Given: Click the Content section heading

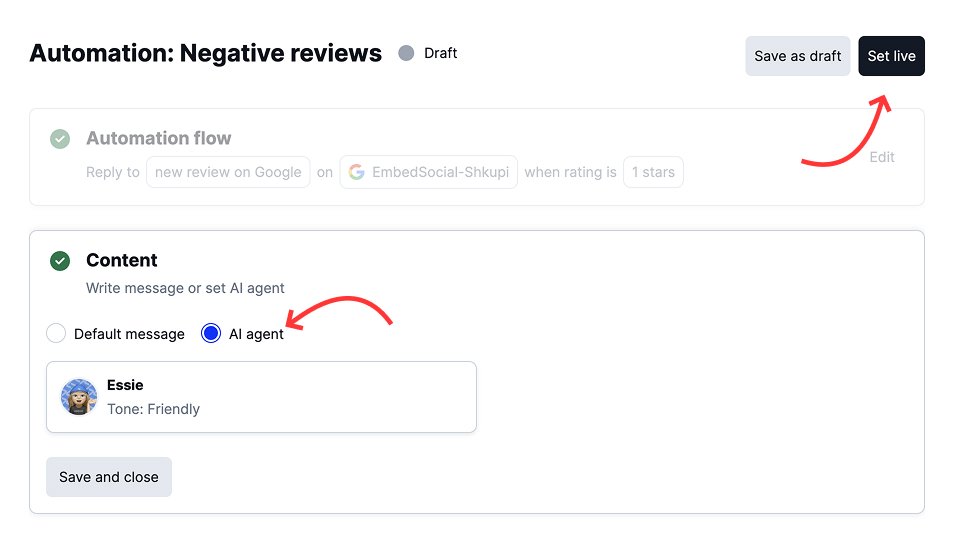Looking at the screenshot, I should click(x=122, y=260).
